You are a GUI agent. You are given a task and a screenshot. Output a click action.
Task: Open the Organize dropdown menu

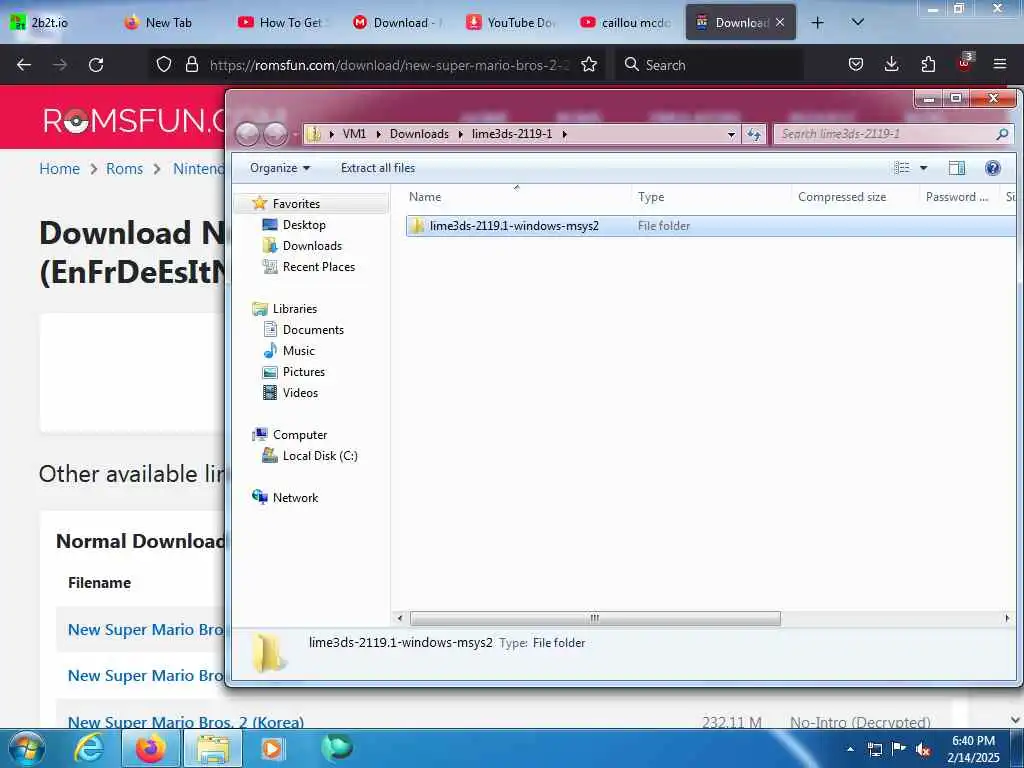point(280,168)
